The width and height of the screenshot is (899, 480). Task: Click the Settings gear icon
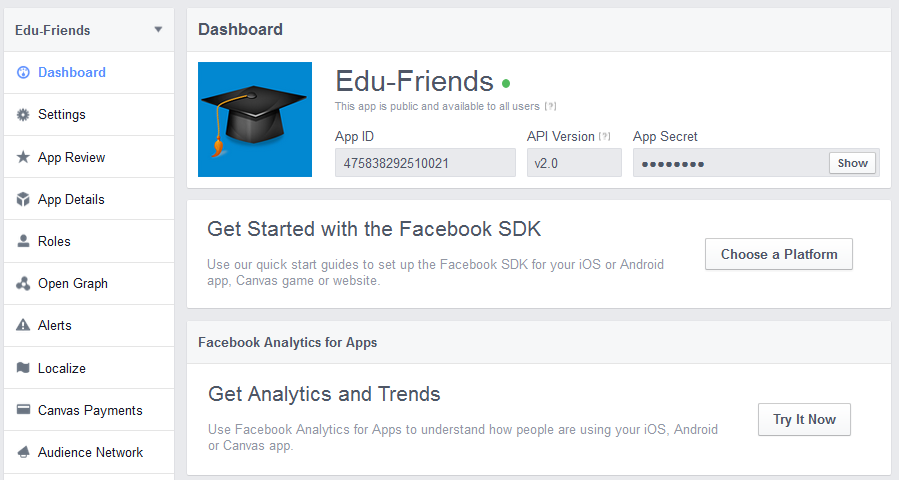23,115
